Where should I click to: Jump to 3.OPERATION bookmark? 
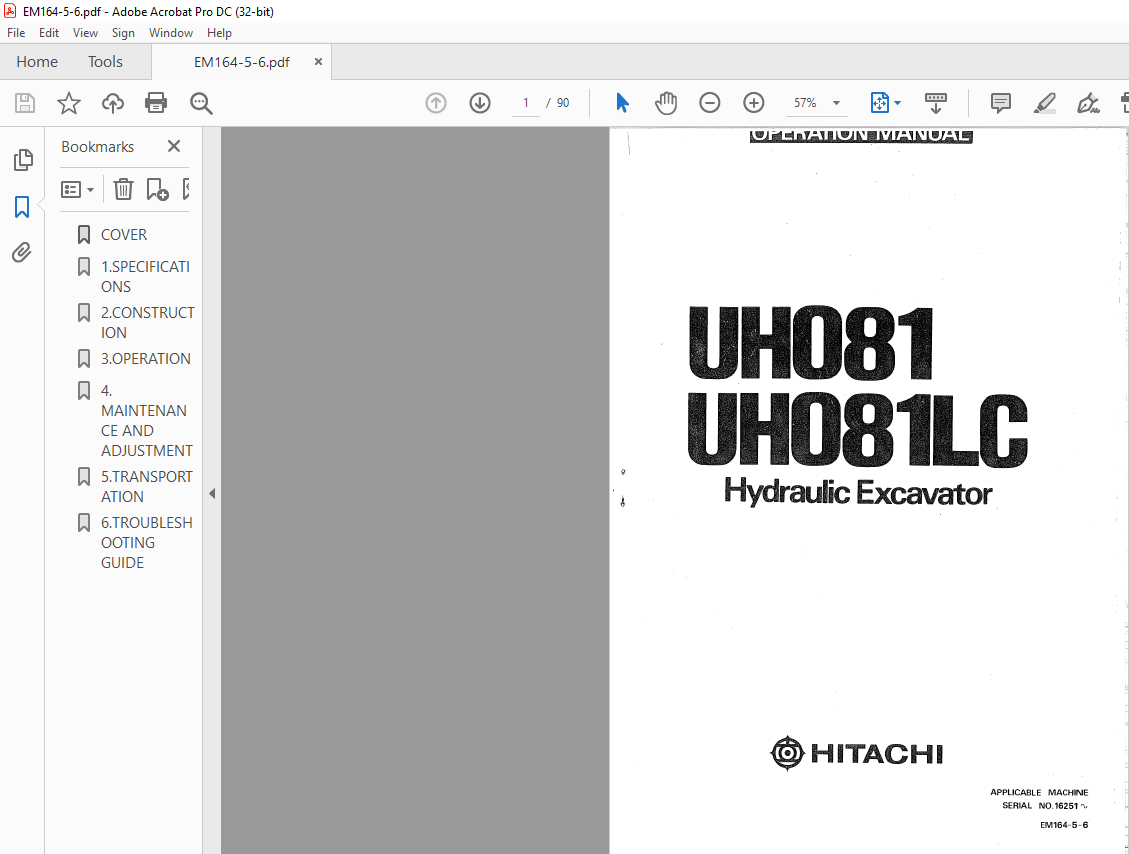(145, 359)
